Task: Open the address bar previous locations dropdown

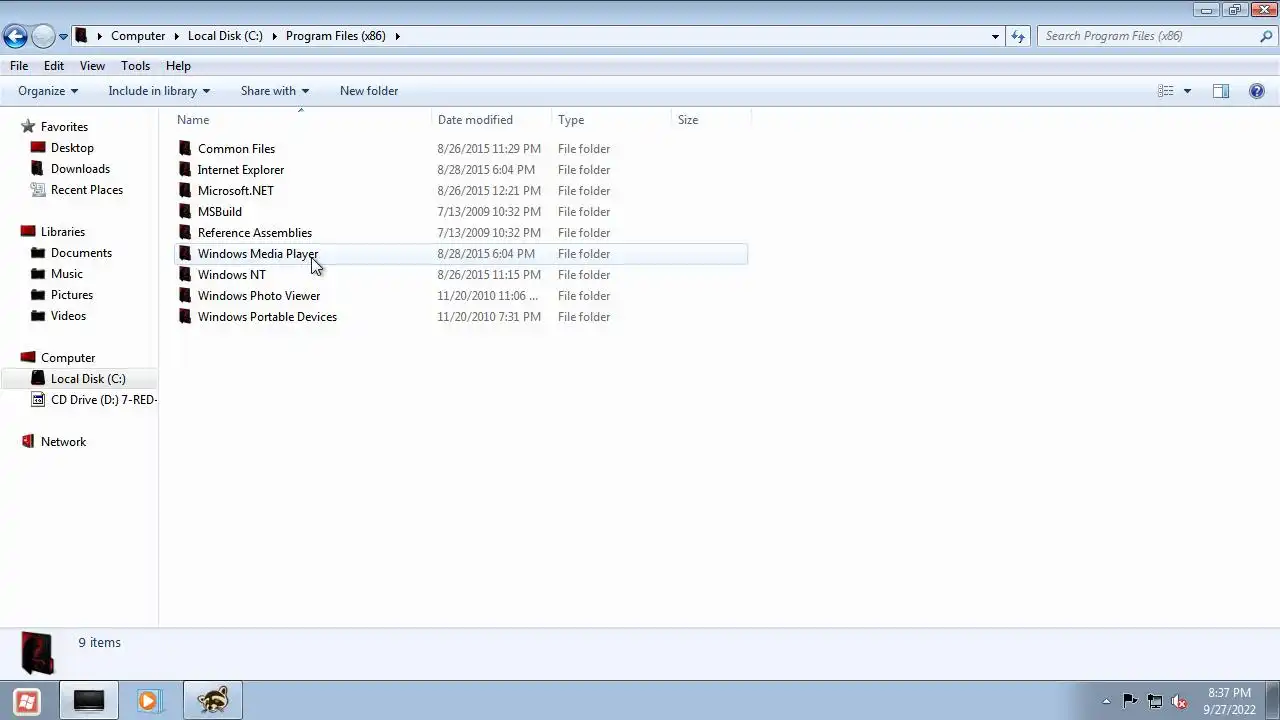Action: (995, 36)
